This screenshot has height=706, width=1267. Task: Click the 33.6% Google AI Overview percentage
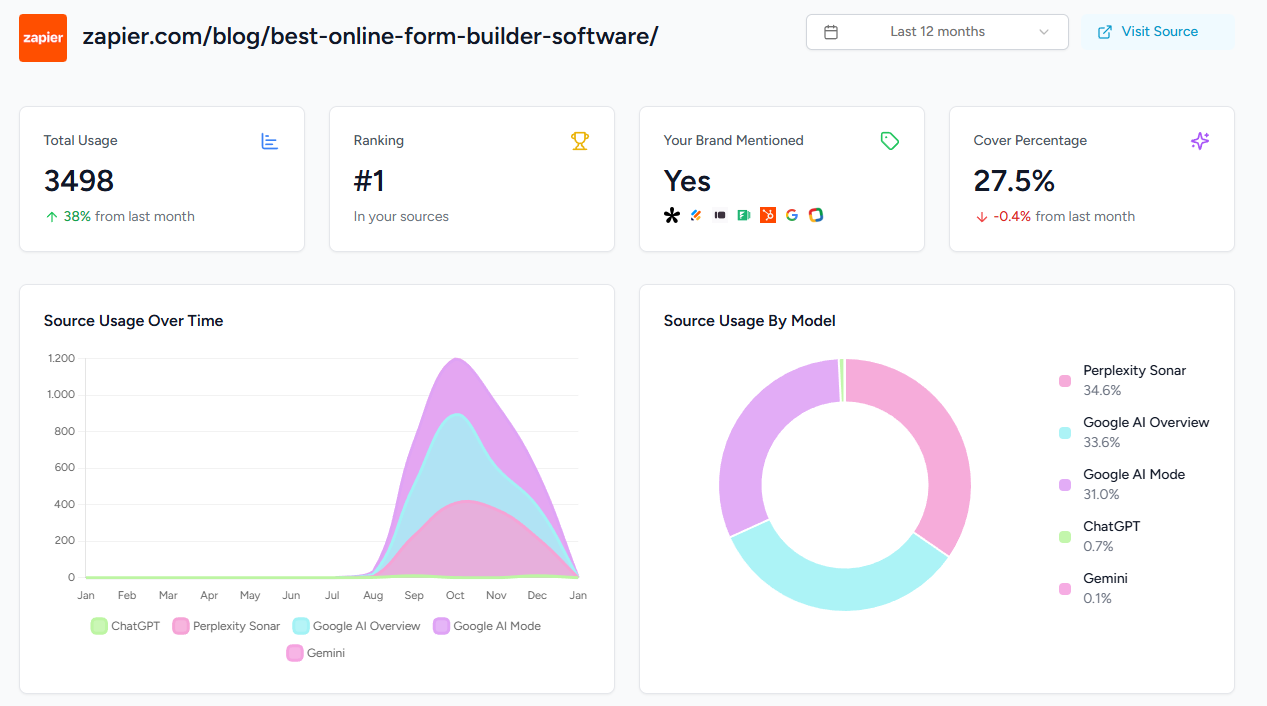[x=1102, y=442]
